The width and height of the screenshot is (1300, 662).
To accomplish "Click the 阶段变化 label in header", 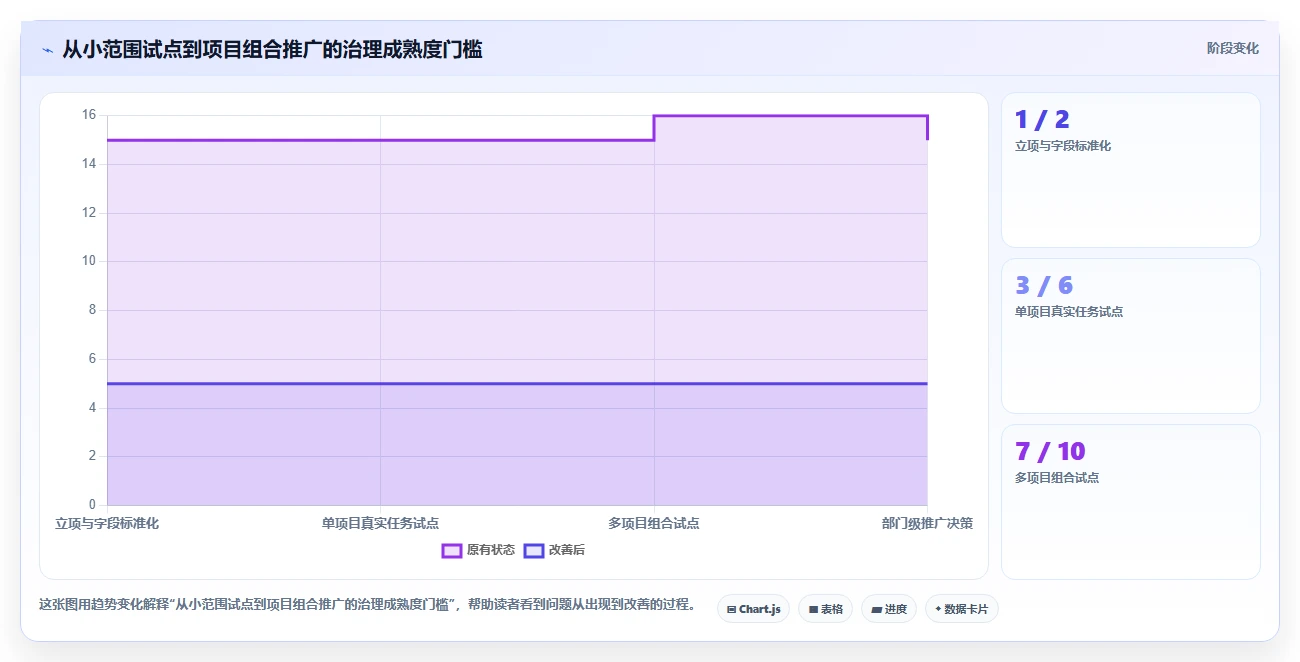I will click(1233, 48).
